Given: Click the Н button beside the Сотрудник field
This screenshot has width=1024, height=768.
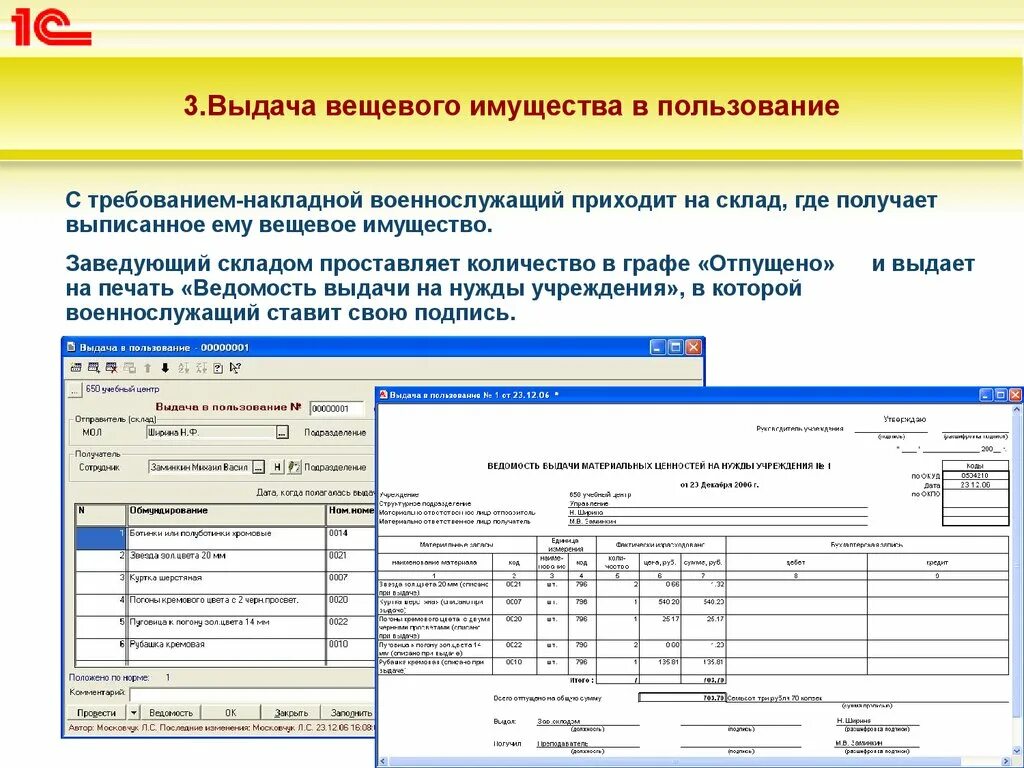Looking at the screenshot, I should 277,467.
